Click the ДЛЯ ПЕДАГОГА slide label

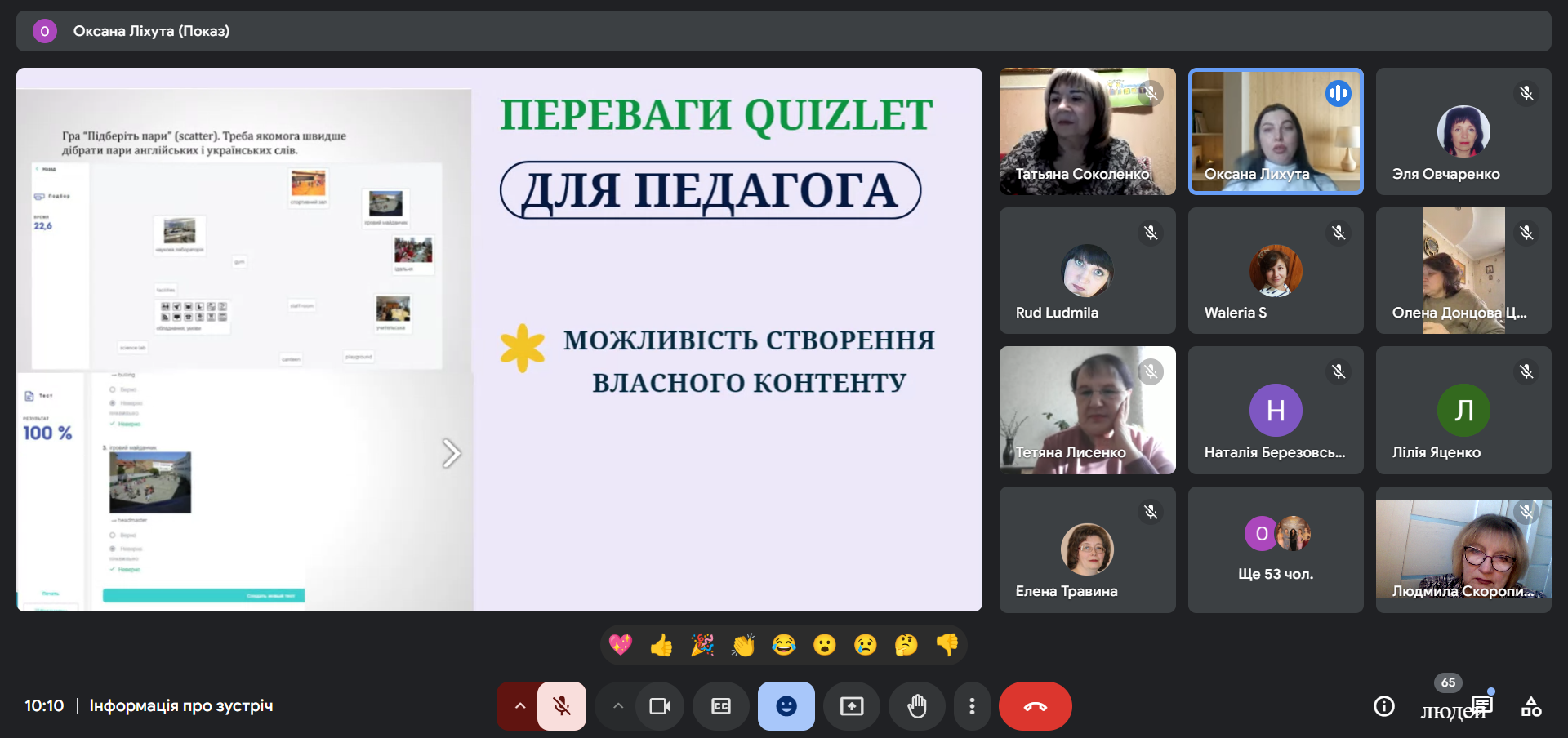tap(710, 190)
